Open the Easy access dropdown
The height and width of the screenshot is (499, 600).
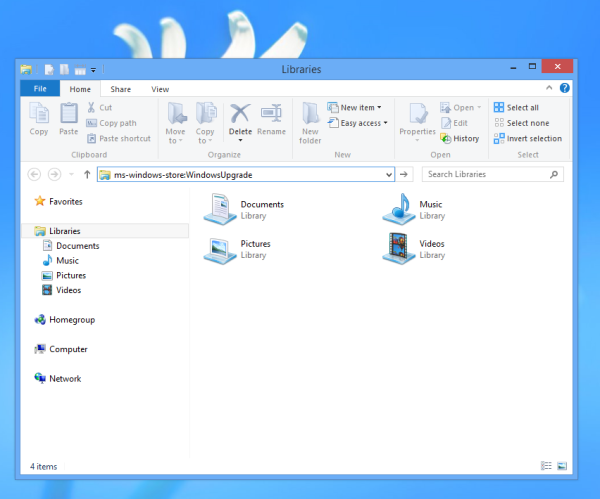[x=358, y=123]
